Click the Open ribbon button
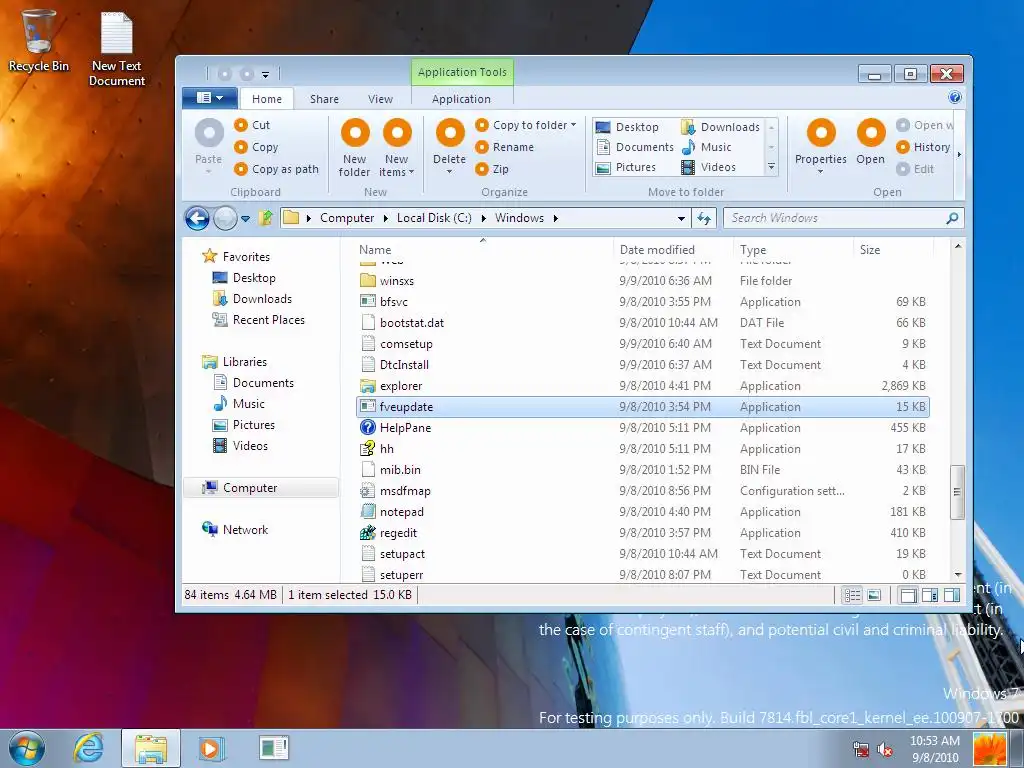The width and height of the screenshot is (1024, 768). (x=871, y=142)
